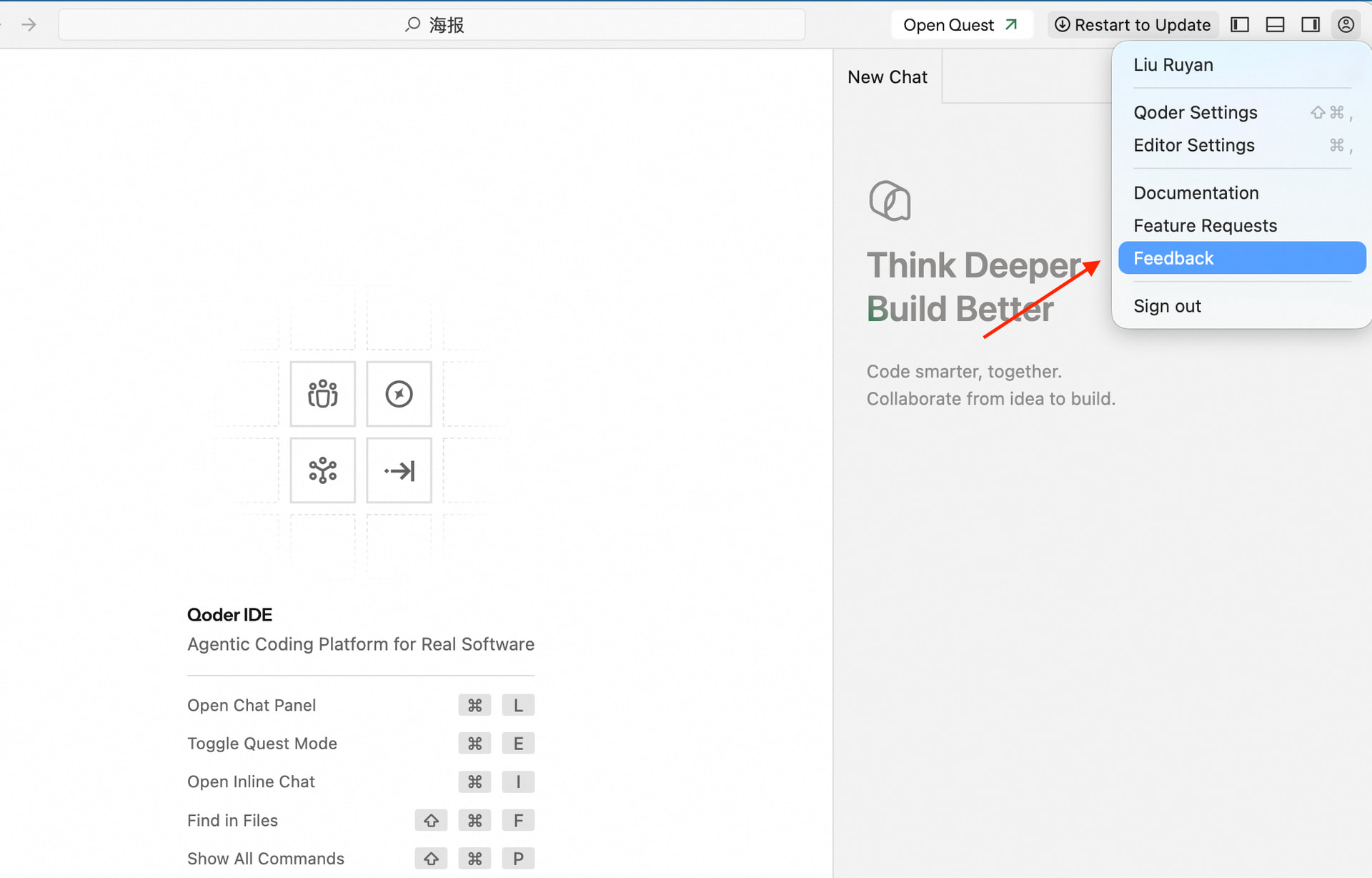Click the Qoder IDE heading
Viewport: 1372px width, 878px height.
(229, 615)
